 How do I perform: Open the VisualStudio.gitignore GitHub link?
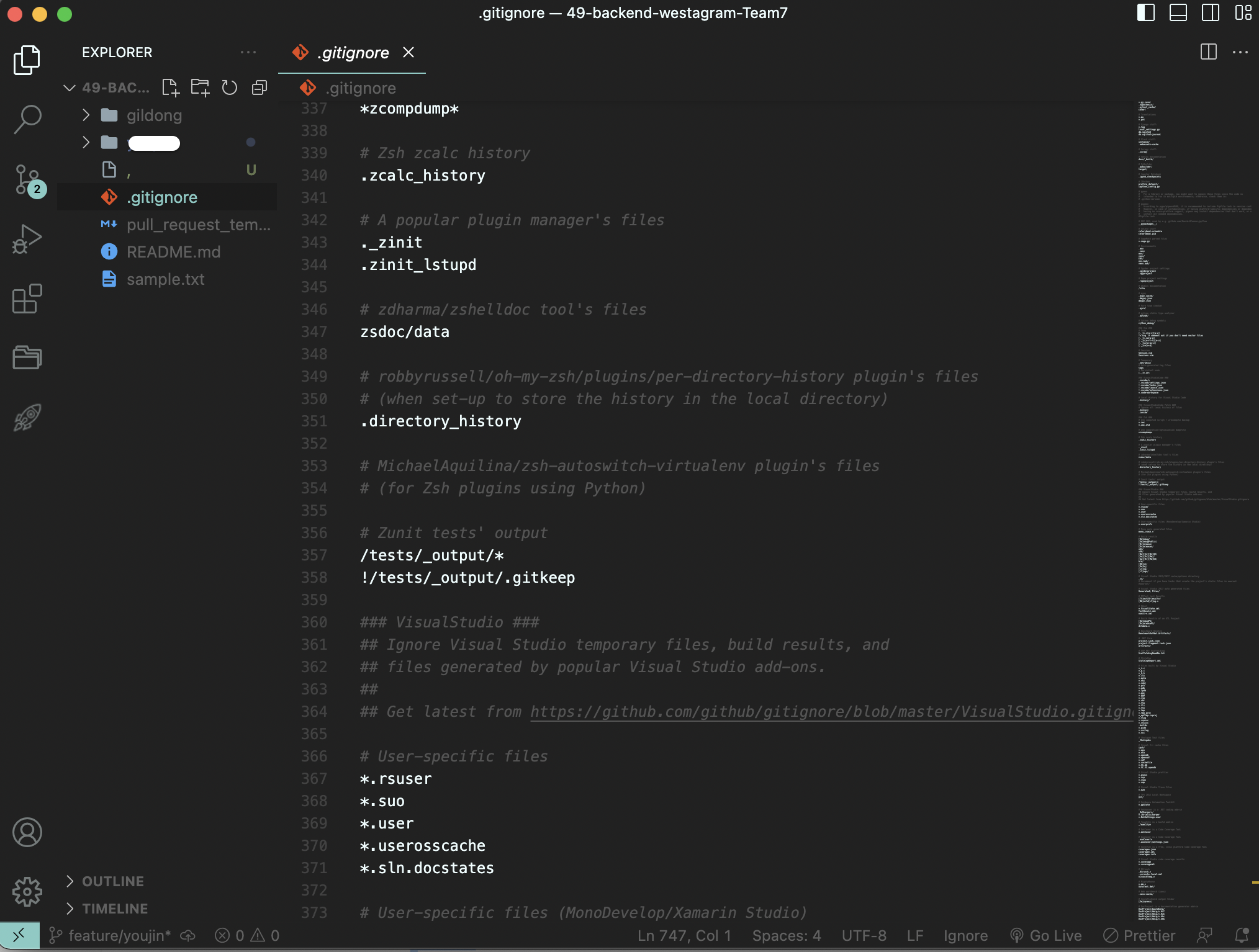click(x=831, y=712)
